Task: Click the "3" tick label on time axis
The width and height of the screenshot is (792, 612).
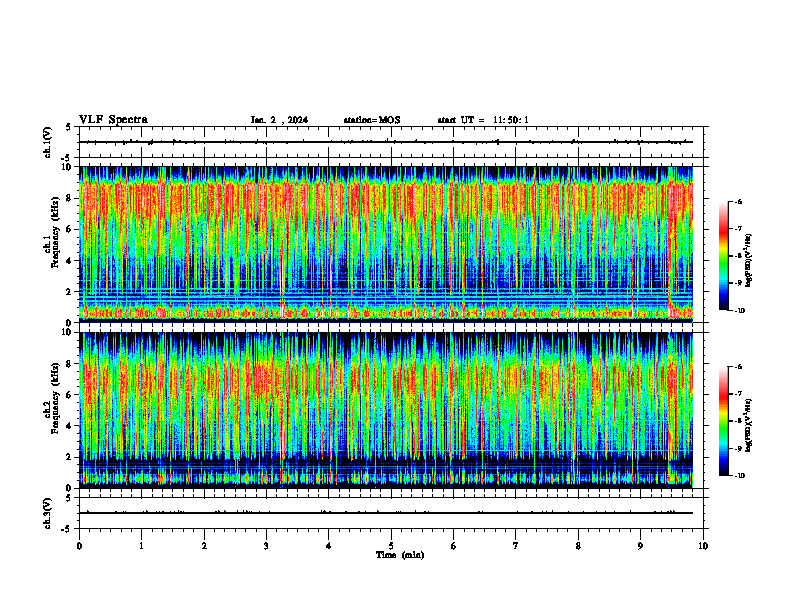Action: (x=266, y=546)
